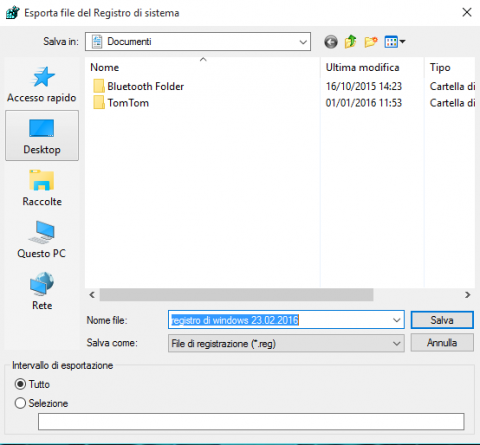Select the Selezione radio button

pos(20,403)
